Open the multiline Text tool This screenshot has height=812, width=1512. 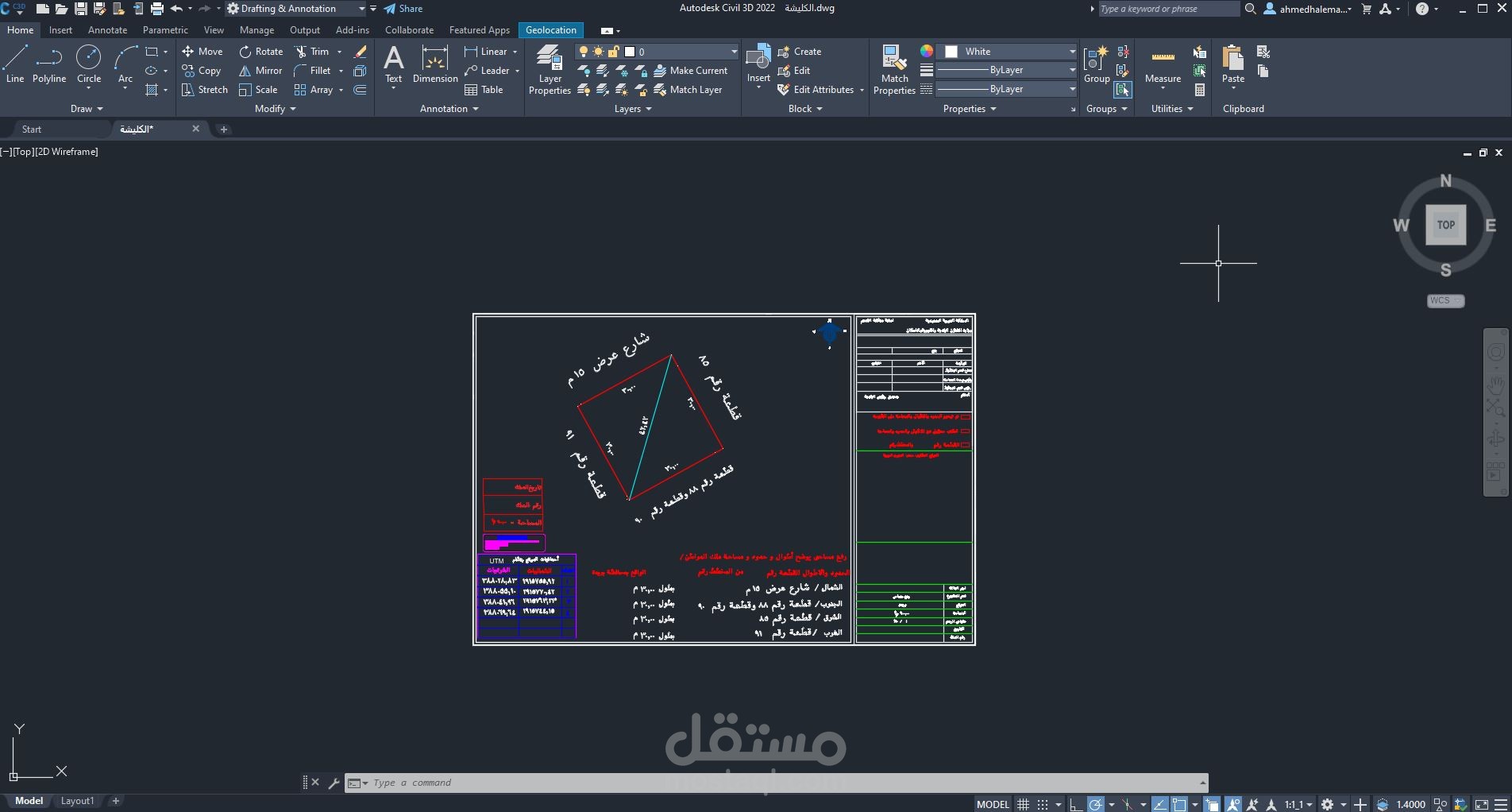pos(394,64)
